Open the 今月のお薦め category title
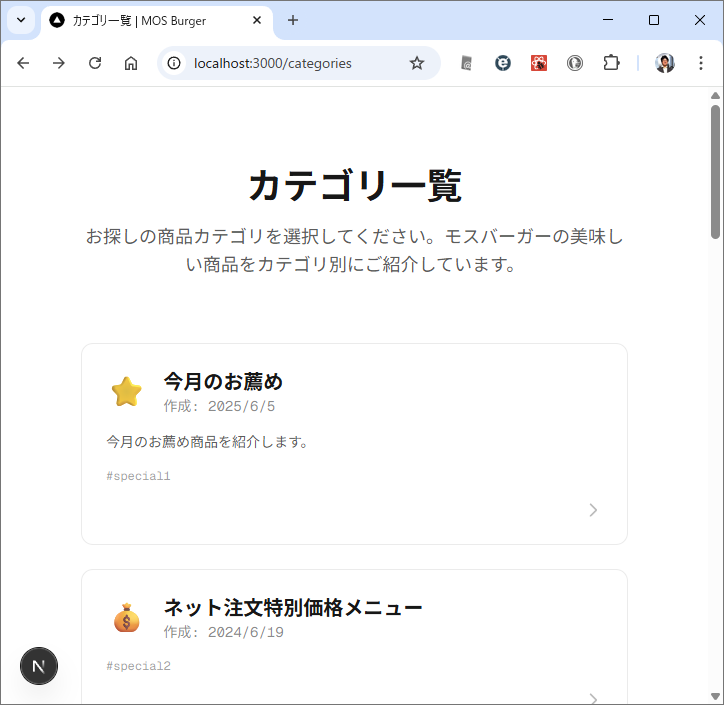Viewport: 724px width, 705px height. click(223, 381)
